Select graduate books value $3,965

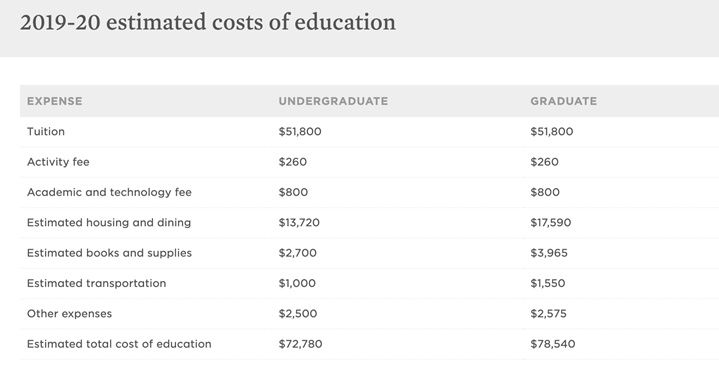click(549, 253)
